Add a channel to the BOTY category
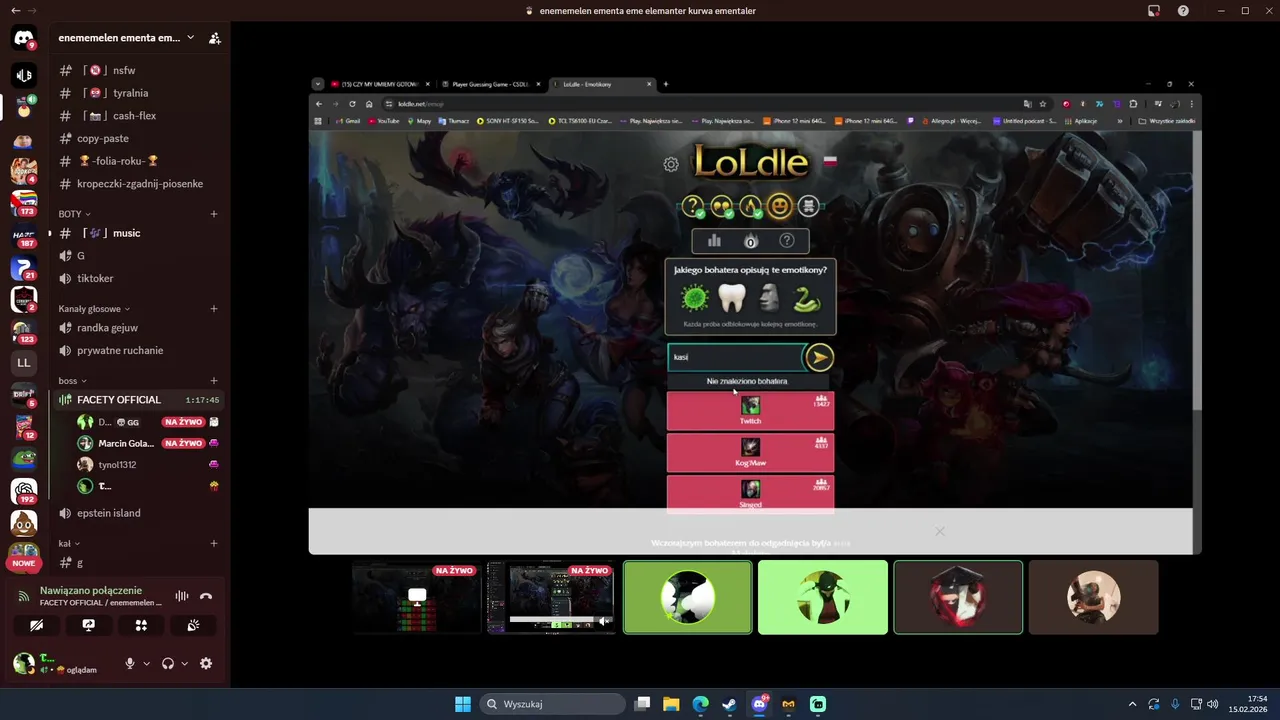This screenshot has width=1280, height=720. 214,214
